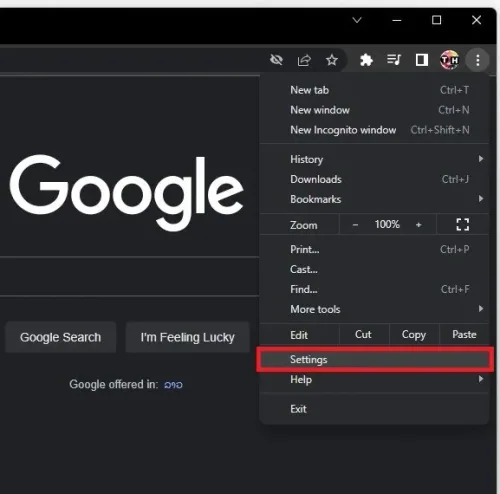Viewport: 500px width, 494px height.
Task: Open tab search chevron in title bar
Action: [x=357, y=20]
